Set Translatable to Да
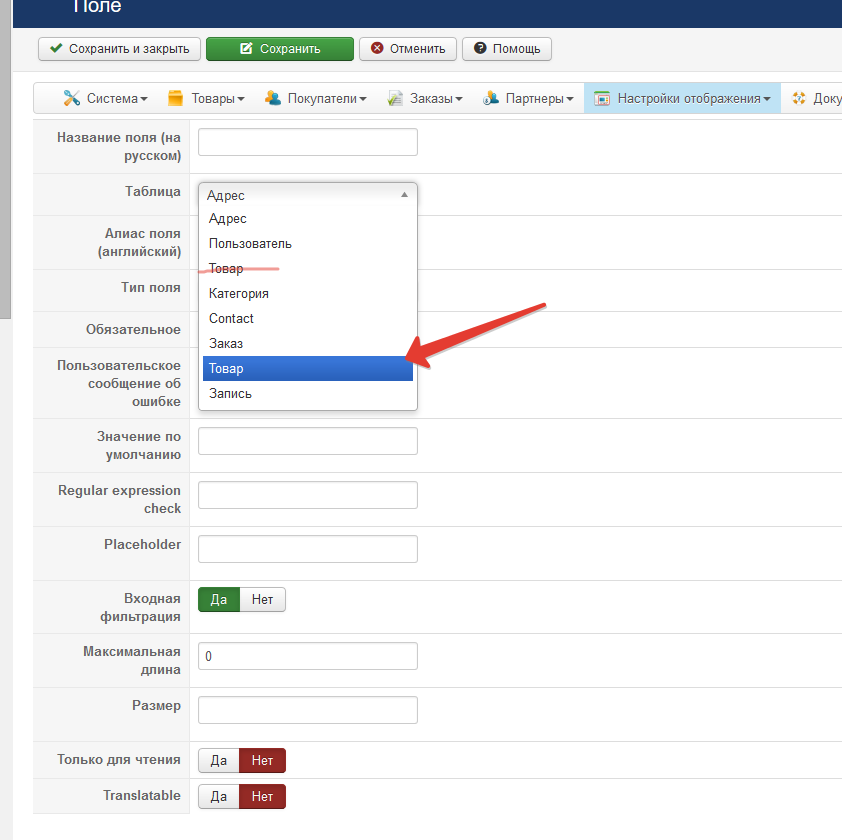 [x=219, y=796]
